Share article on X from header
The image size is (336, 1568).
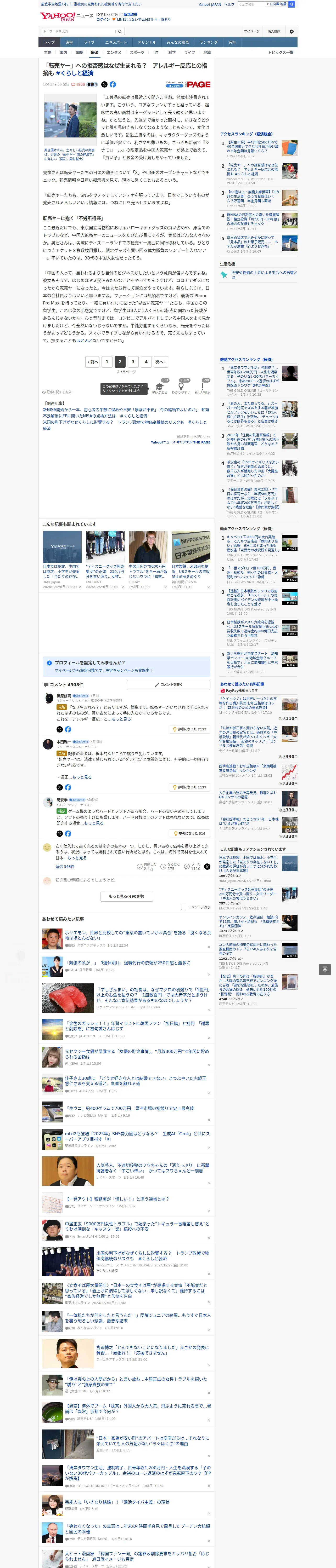(104, 85)
